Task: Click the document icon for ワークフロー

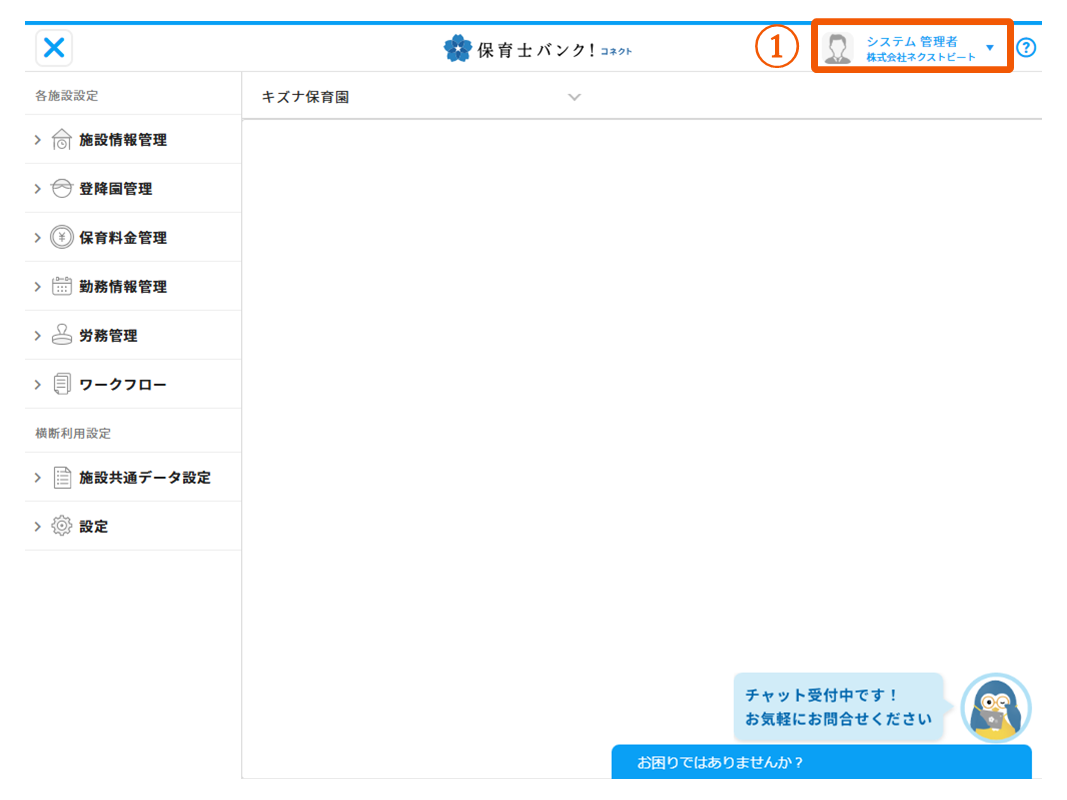Action: pyautogui.click(x=61, y=385)
